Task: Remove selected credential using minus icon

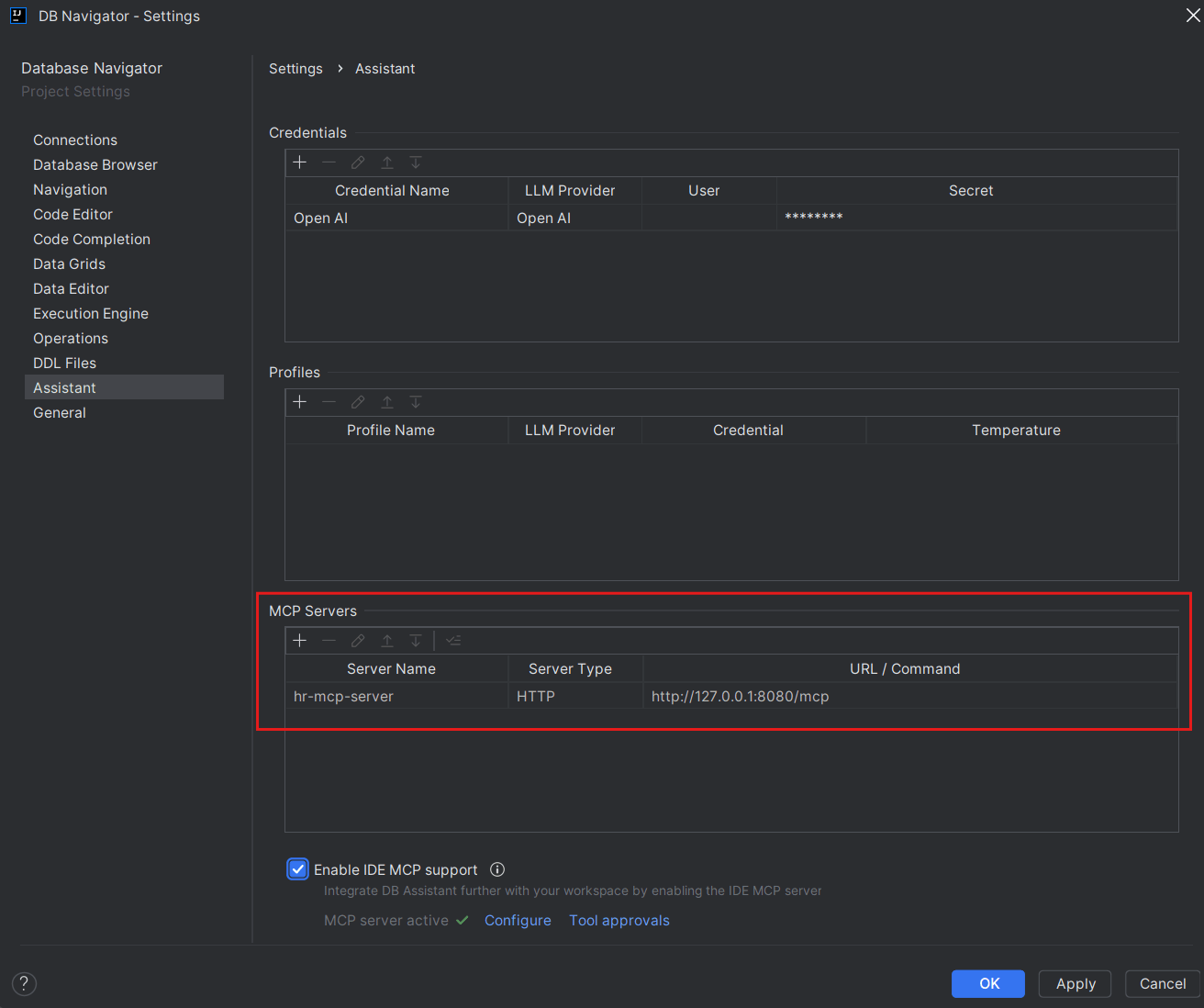Action: pyautogui.click(x=329, y=162)
